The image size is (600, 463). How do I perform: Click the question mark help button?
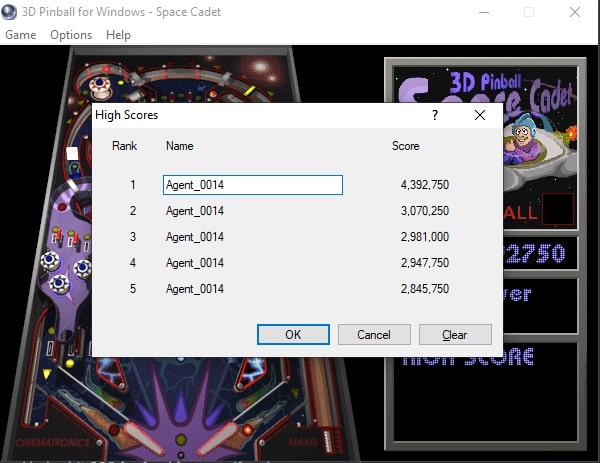click(x=435, y=115)
